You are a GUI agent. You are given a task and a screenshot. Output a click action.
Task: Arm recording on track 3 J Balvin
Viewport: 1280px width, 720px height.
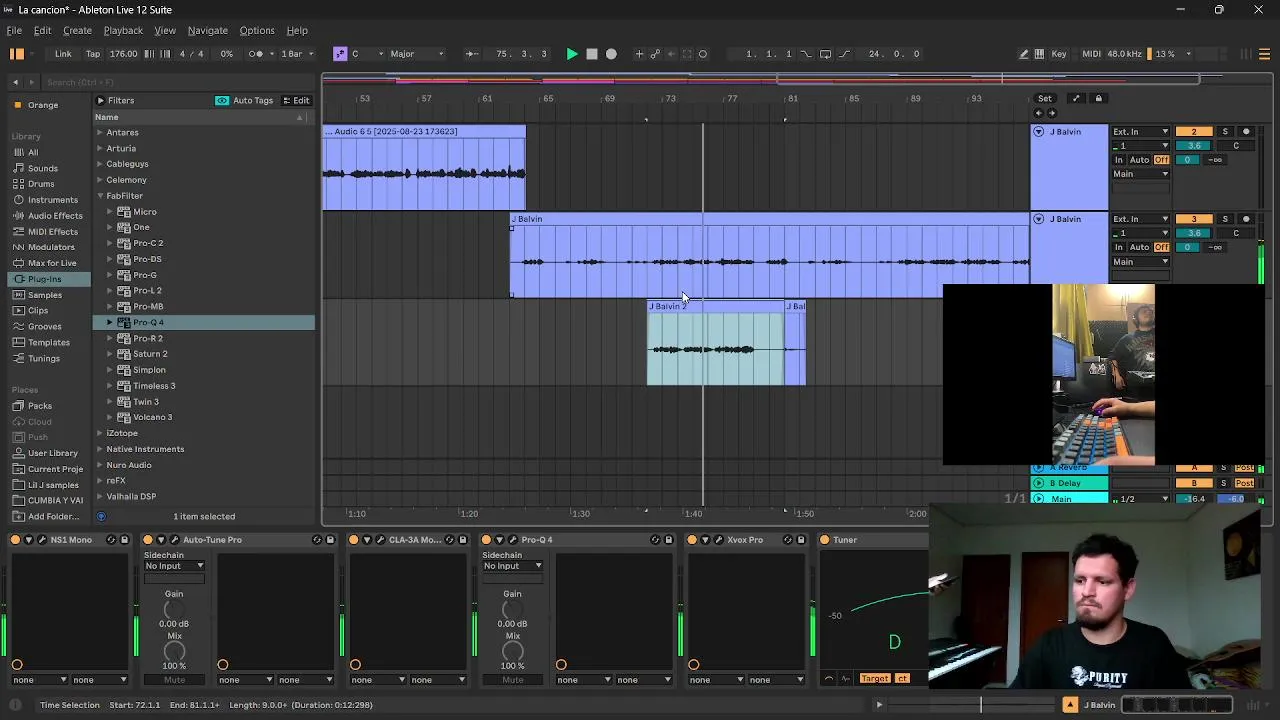(x=1245, y=219)
